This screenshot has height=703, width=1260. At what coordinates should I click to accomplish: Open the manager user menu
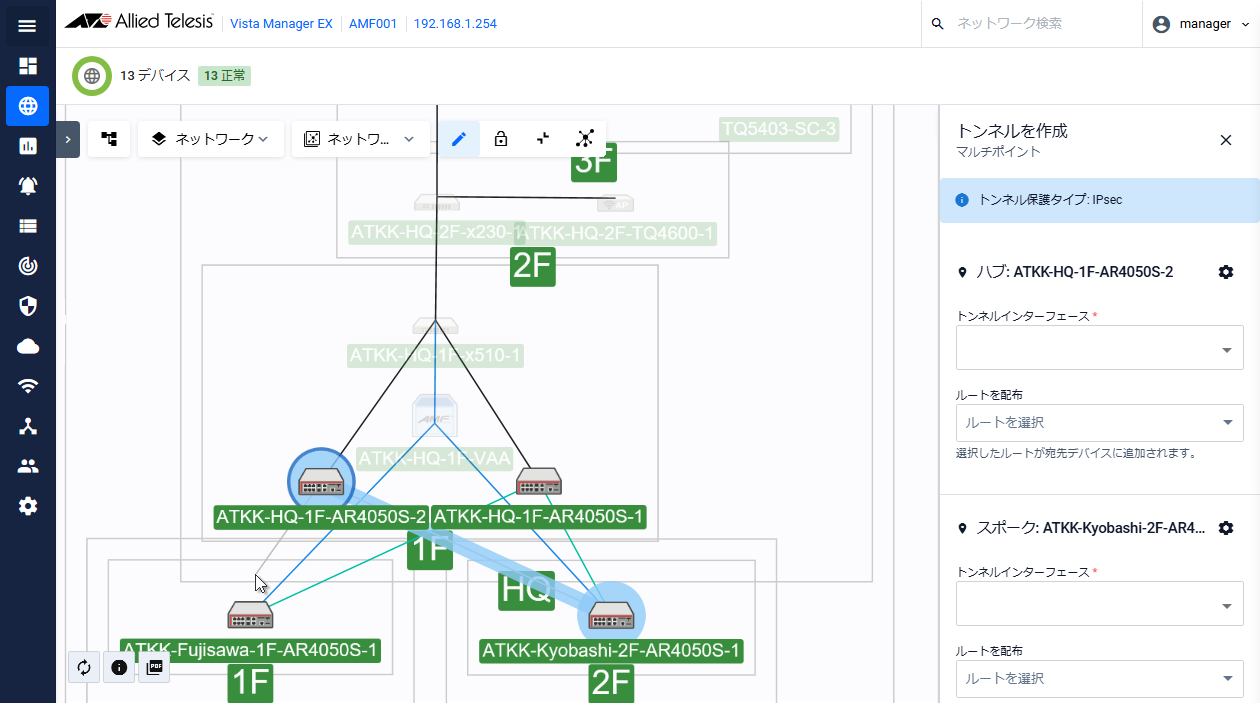(x=1201, y=24)
